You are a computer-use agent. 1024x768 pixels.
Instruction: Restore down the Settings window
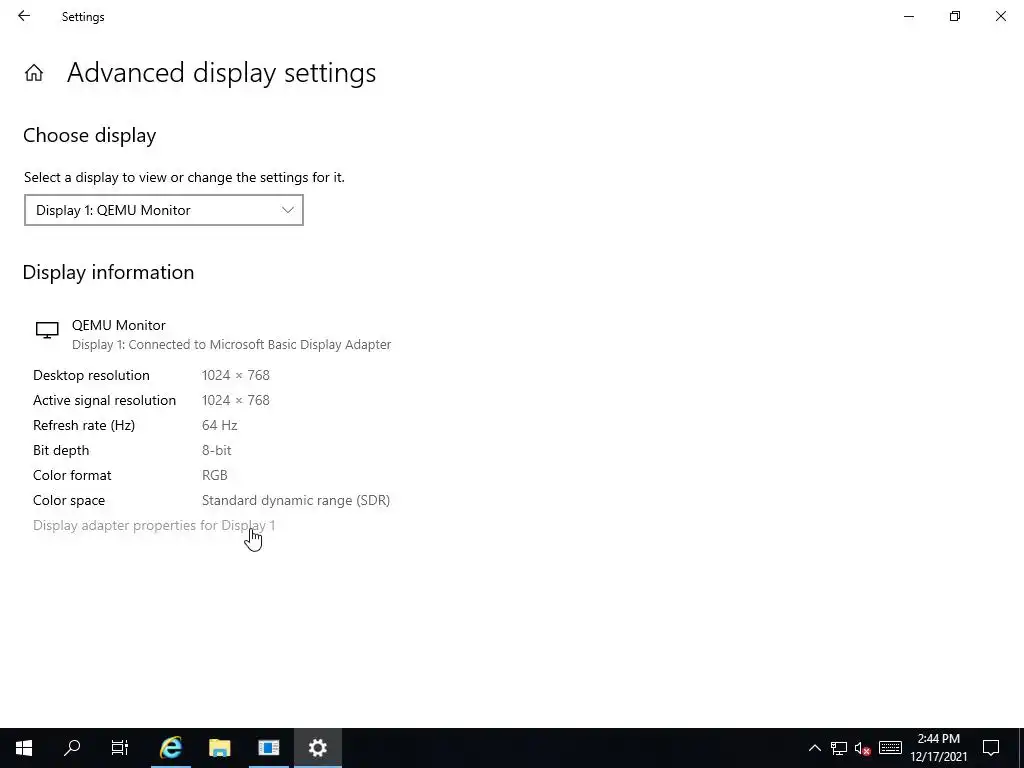(x=955, y=16)
